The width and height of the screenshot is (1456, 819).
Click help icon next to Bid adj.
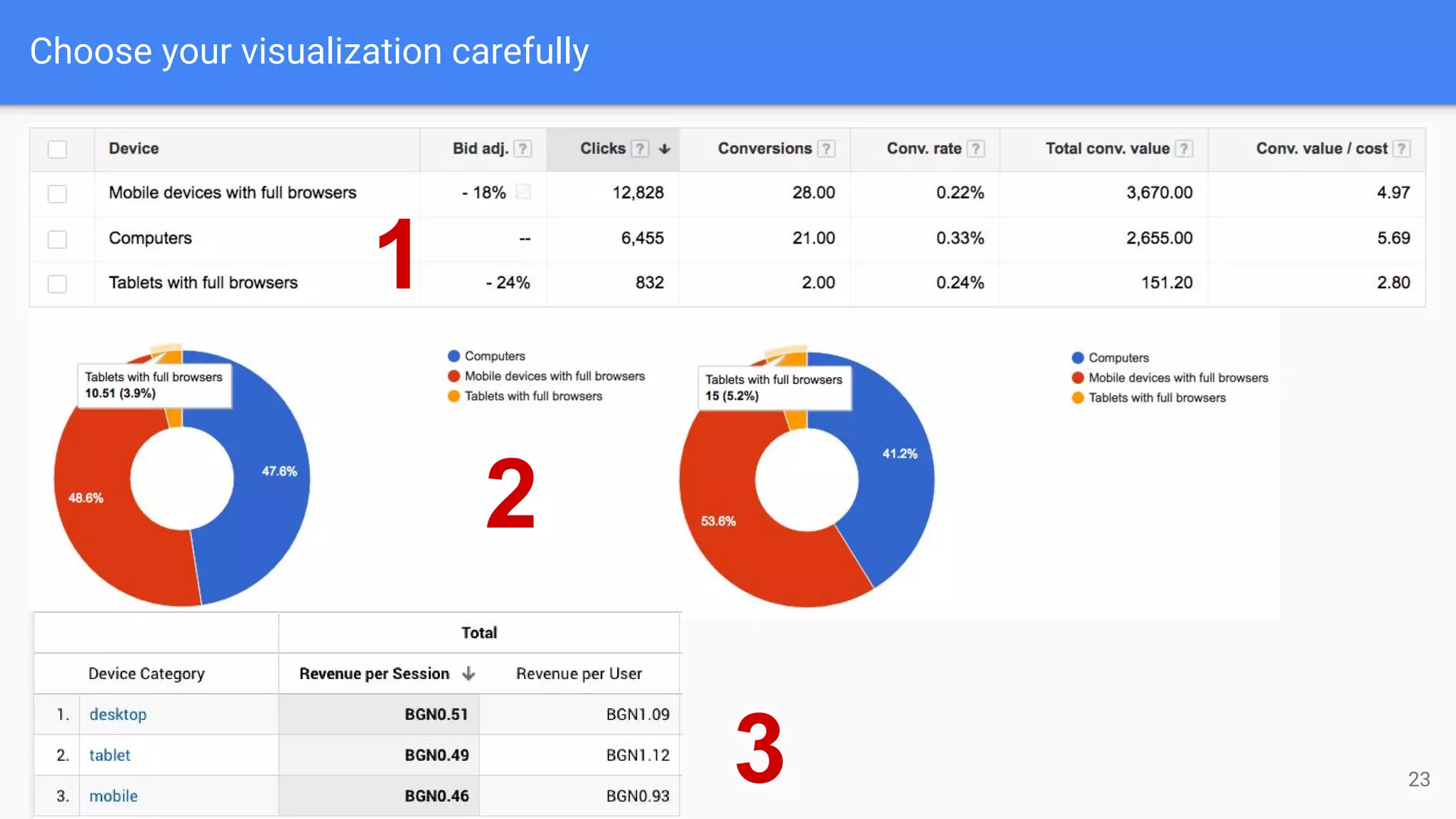523,149
